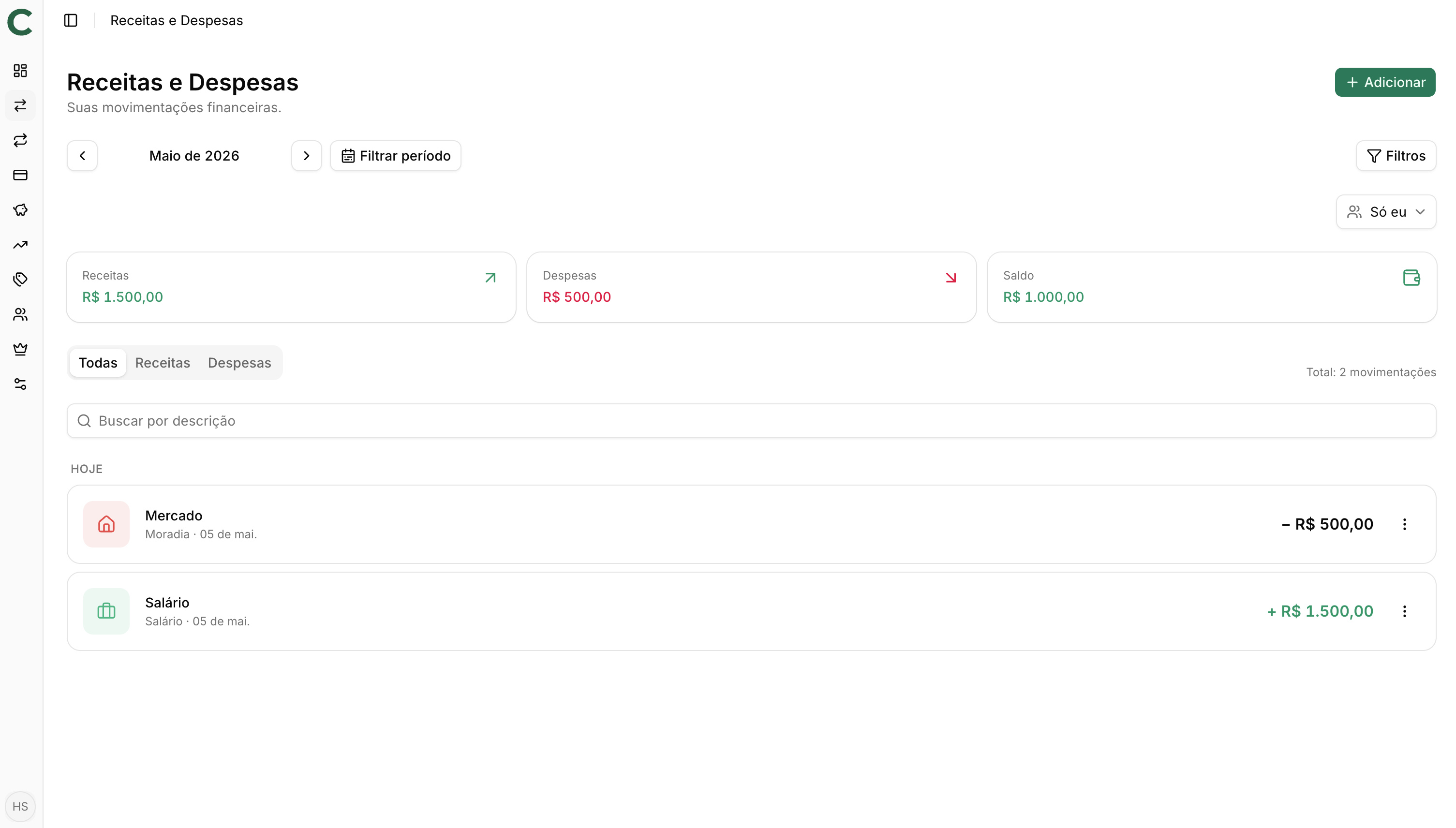Click the Mercado house category icon
The width and height of the screenshot is (1456, 828).
106,524
